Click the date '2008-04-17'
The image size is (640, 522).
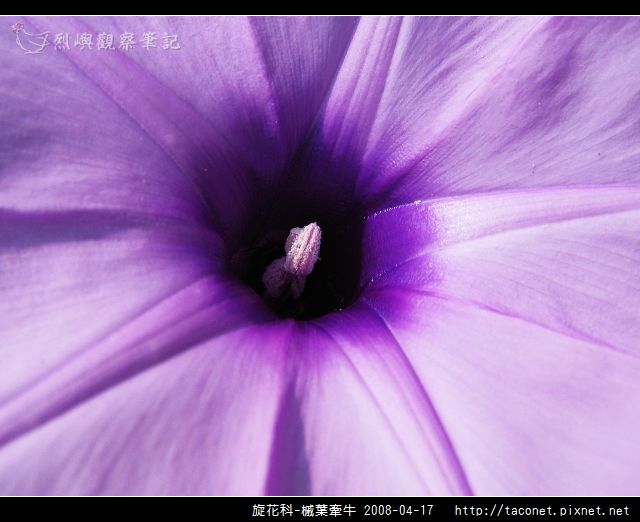tap(398, 510)
